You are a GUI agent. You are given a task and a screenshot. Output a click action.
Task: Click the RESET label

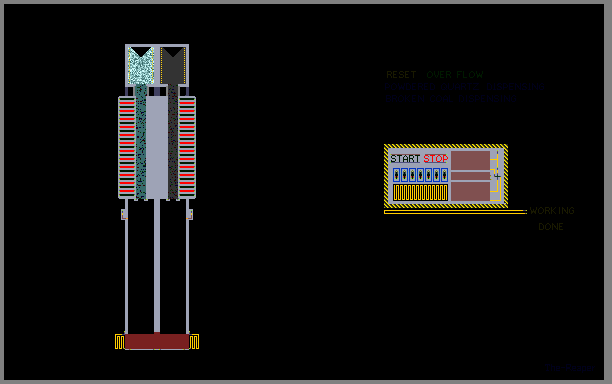[401, 75]
